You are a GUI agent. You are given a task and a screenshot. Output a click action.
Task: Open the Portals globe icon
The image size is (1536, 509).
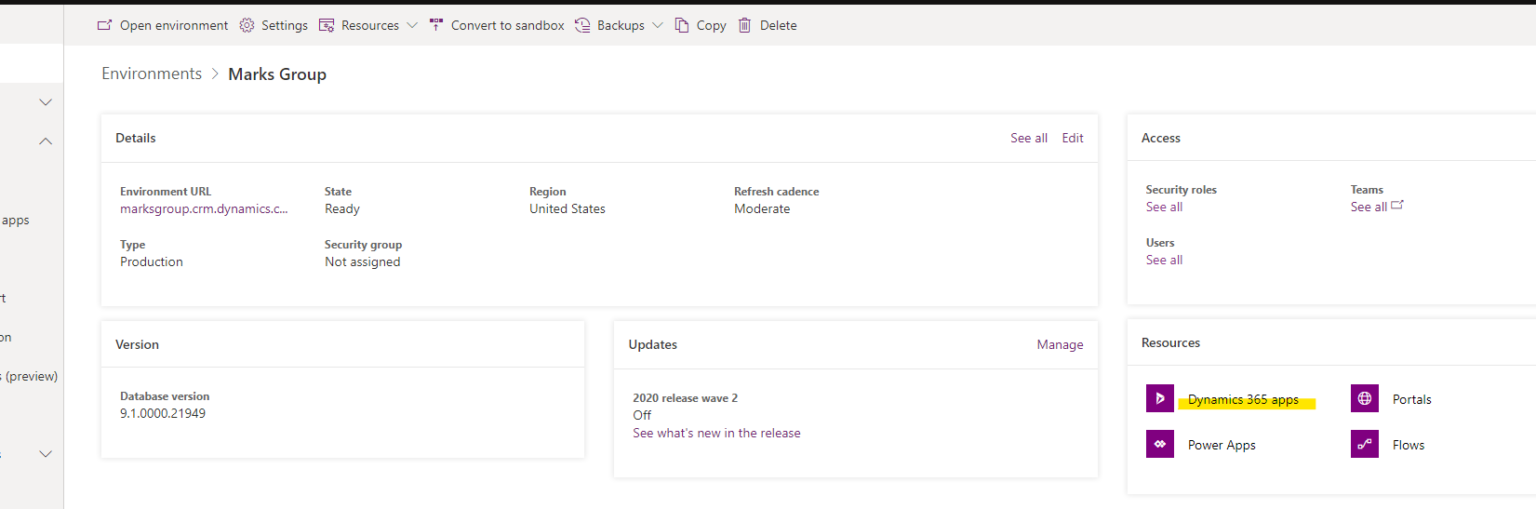tap(1364, 398)
